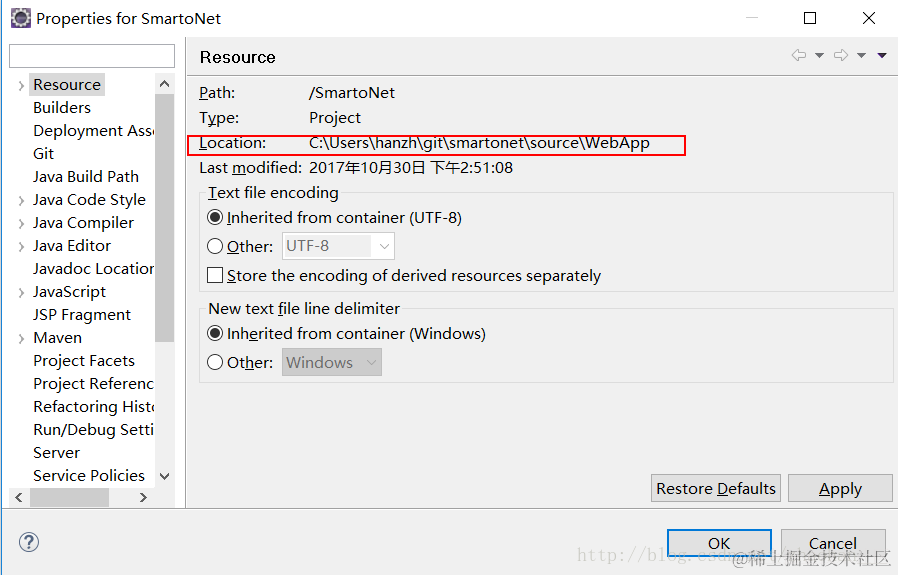Viewport: 898px width, 575px height.
Task: Select Resource in the properties tree
Action: pyautogui.click(x=67, y=85)
